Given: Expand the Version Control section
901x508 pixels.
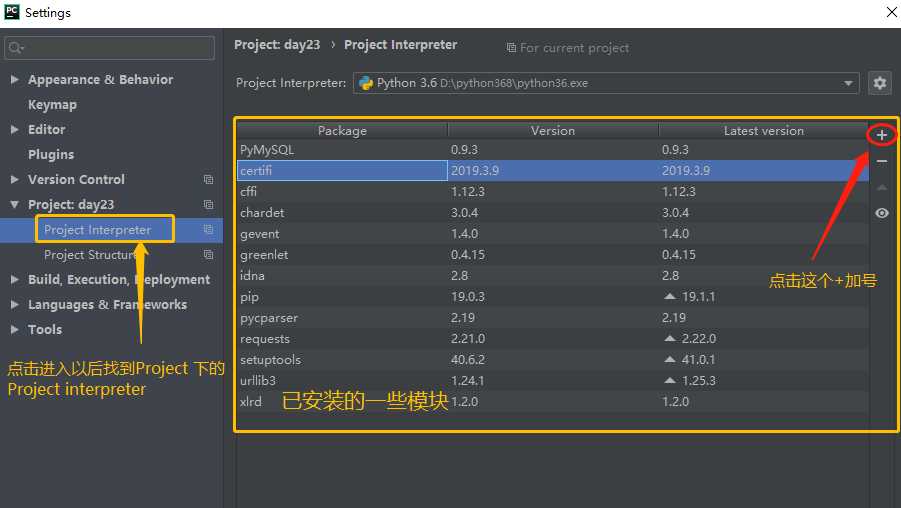Looking at the screenshot, I should [14, 179].
